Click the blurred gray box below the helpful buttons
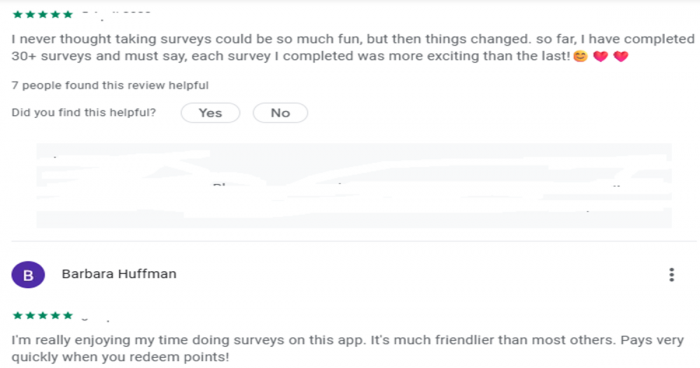Image resolution: width=700 pixels, height=368 pixels. (x=354, y=185)
